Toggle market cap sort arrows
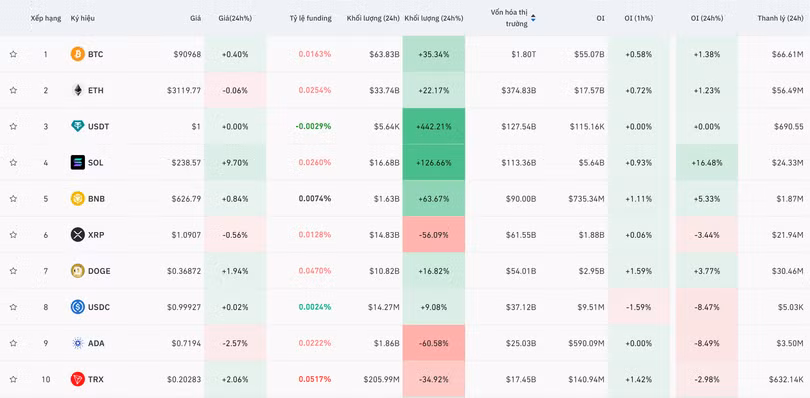Viewport: 810px width, 398px height. [533, 18]
